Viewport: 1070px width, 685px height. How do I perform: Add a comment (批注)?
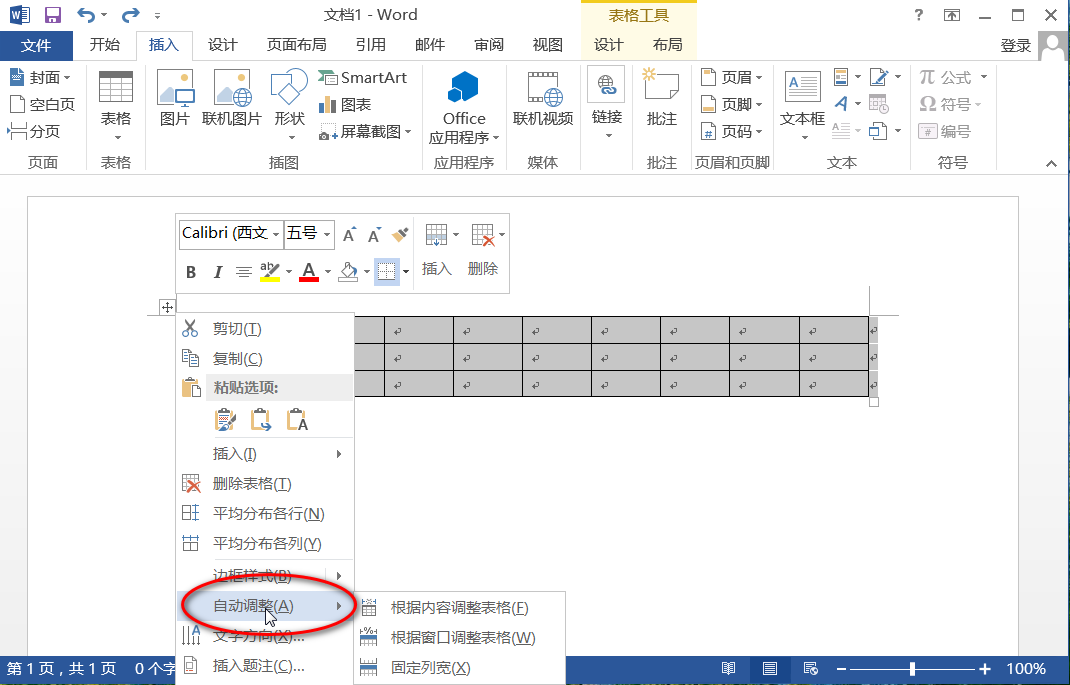(x=661, y=99)
